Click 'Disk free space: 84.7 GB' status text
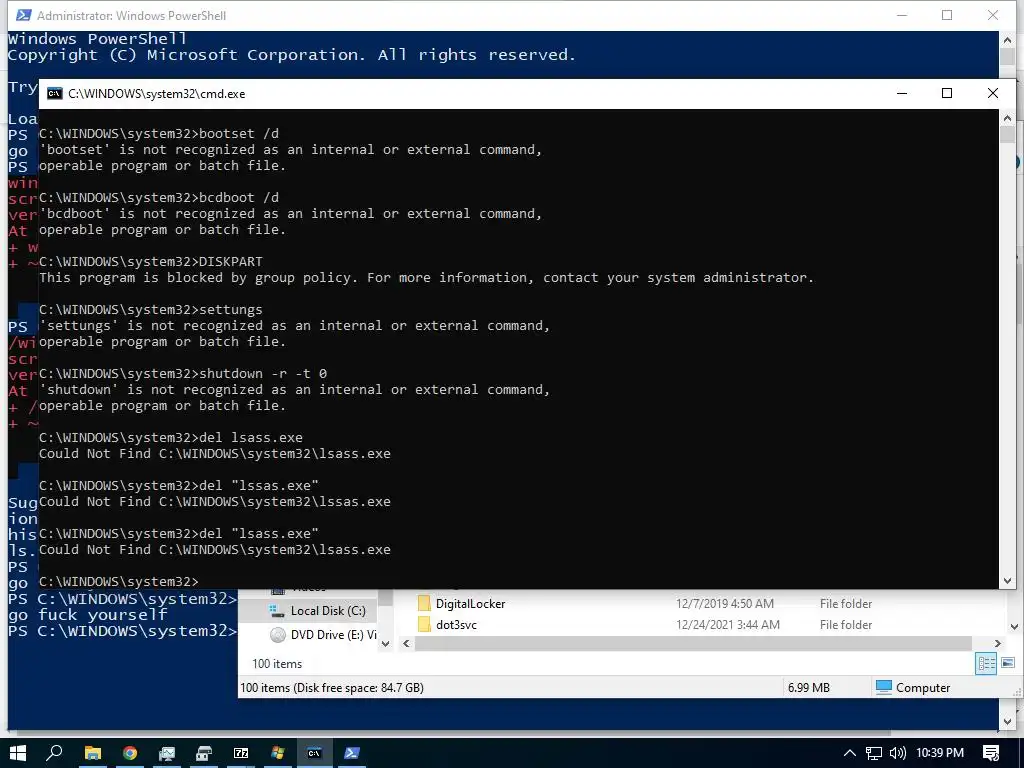Viewport: 1024px width, 768px height. click(x=357, y=688)
